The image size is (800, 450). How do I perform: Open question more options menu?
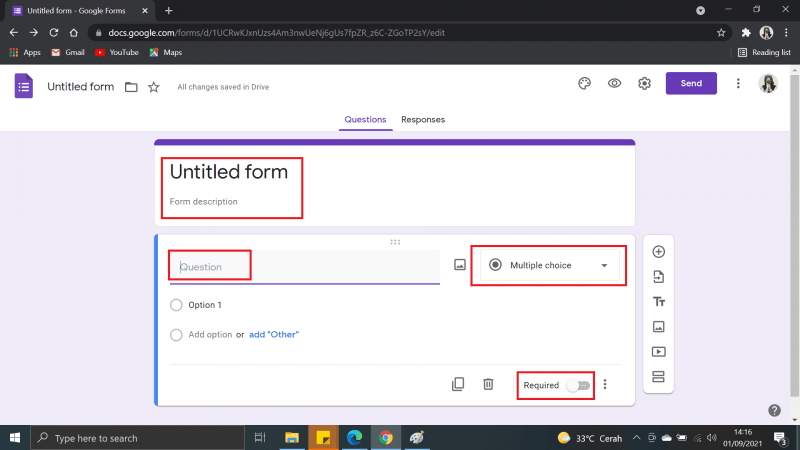(x=605, y=384)
